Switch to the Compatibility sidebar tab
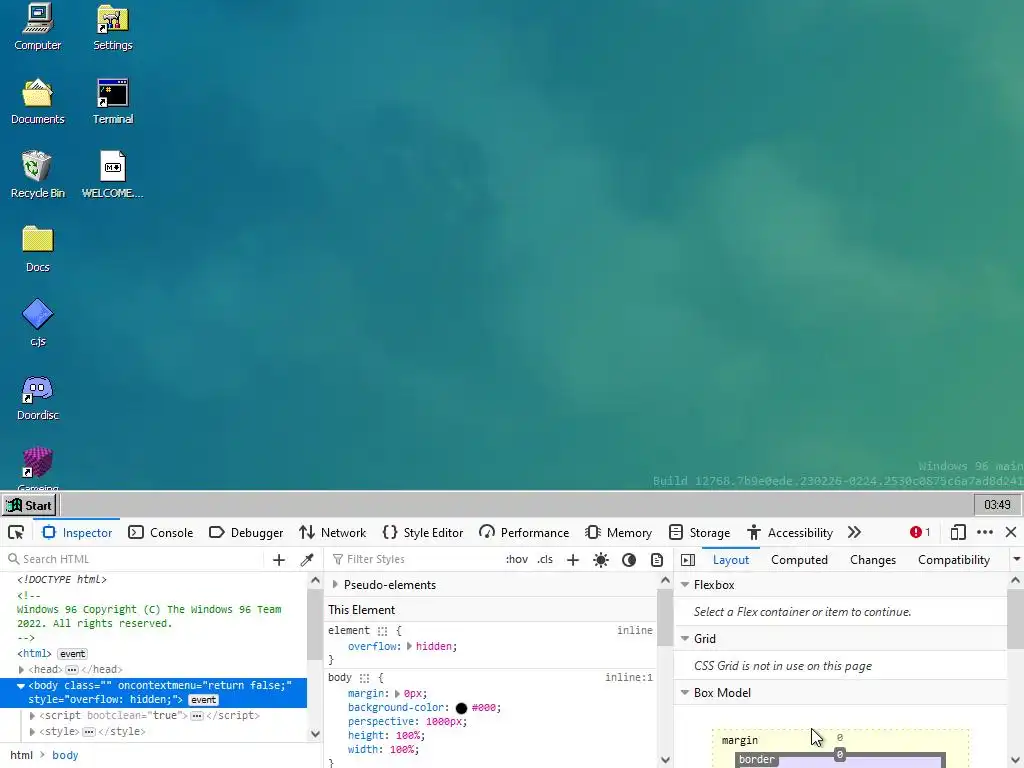 [x=953, y=560]
